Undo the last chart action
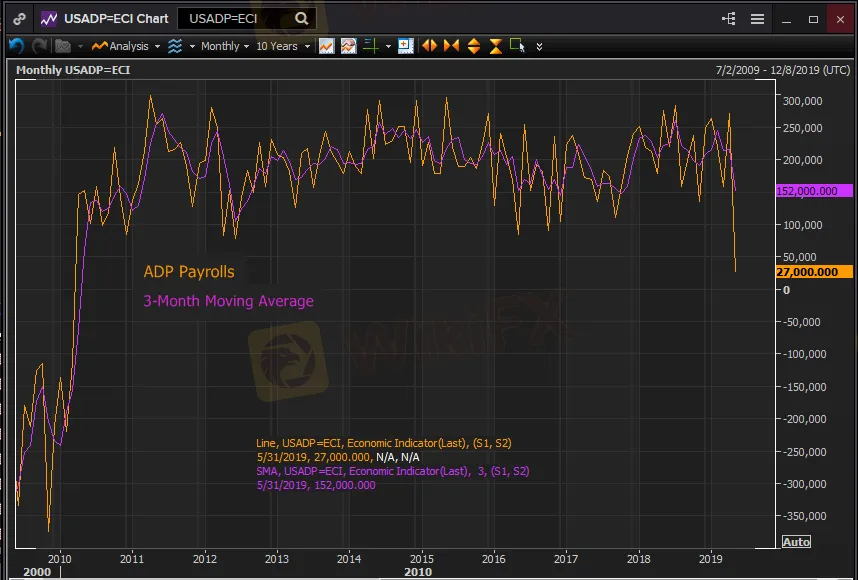 (16, 46)
